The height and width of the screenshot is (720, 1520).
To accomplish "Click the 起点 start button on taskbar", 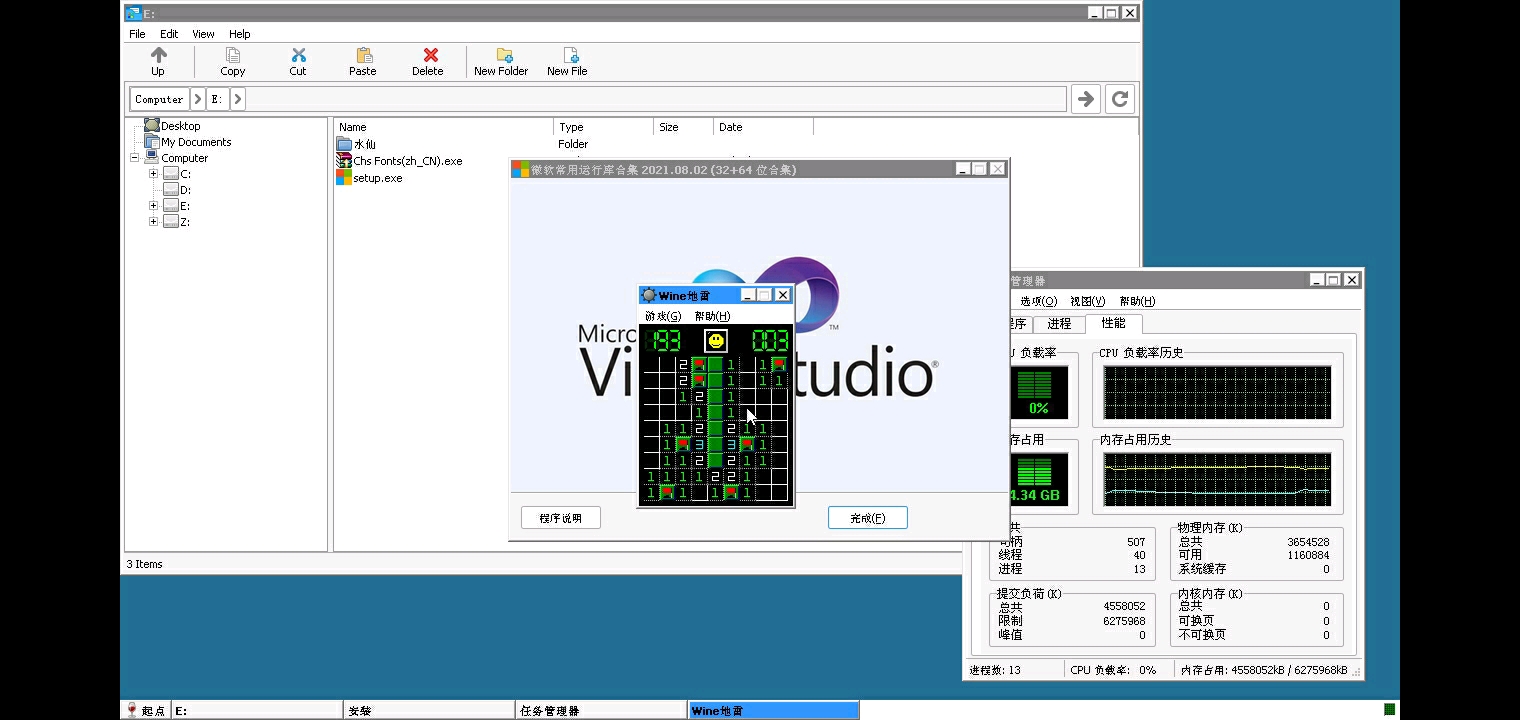I will pyautogui.click(x=144, y=711).
